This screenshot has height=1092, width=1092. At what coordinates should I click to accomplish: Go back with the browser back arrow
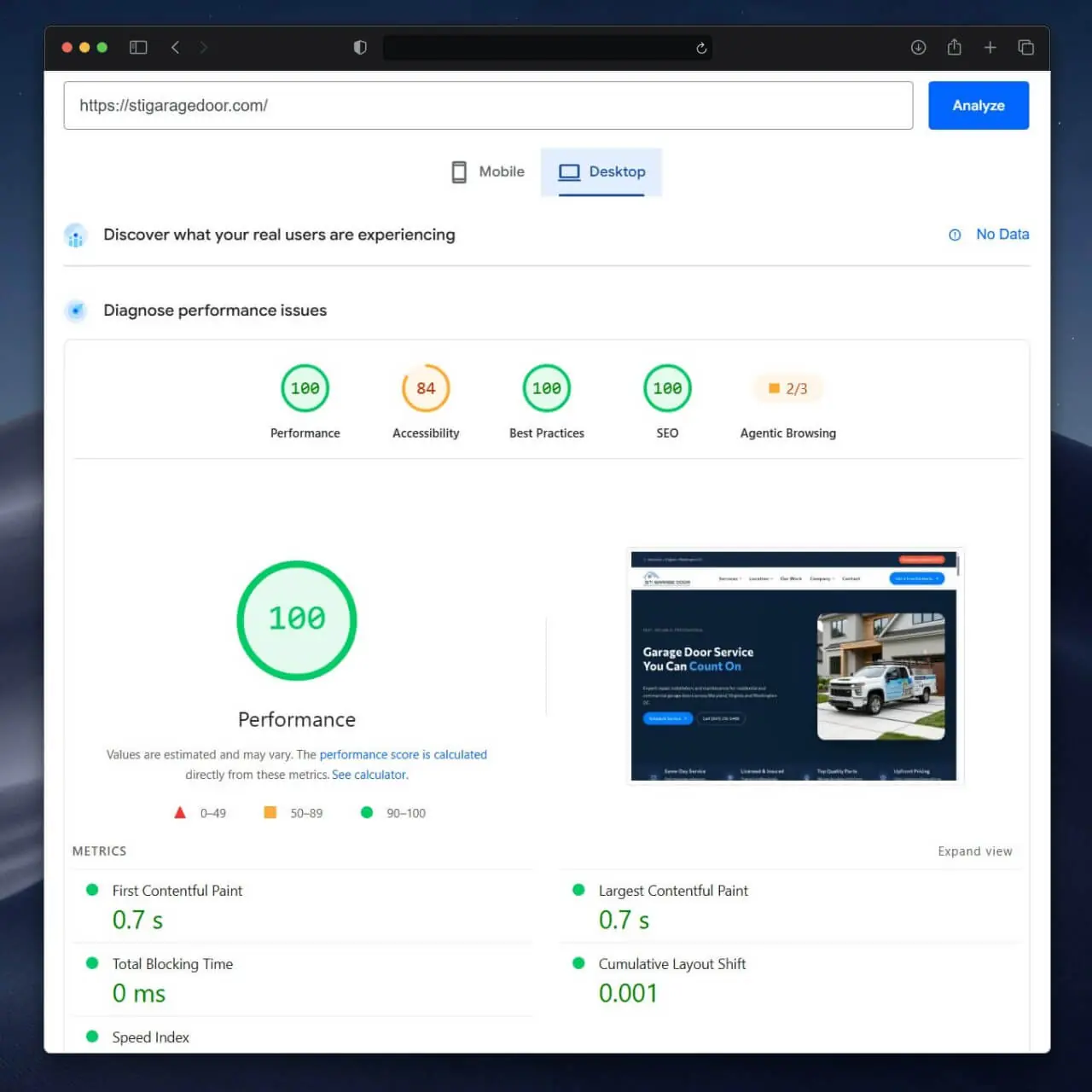pos(176,48)
